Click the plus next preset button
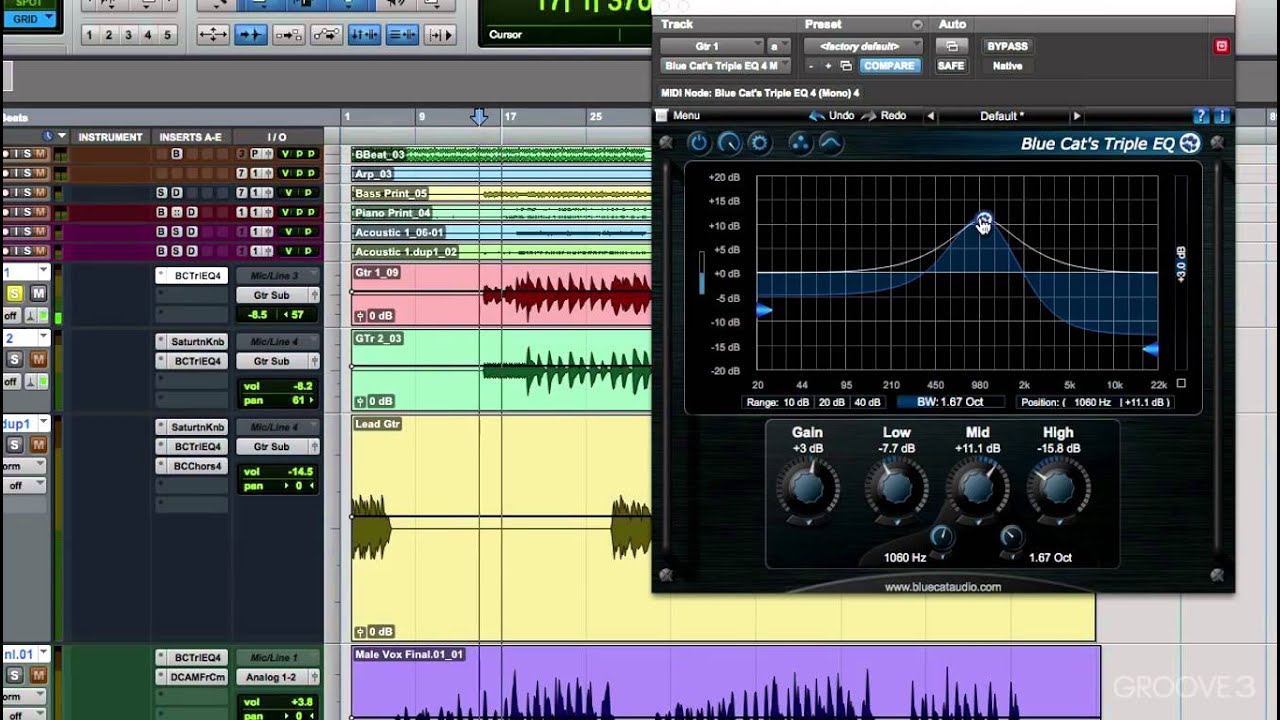This screenshot has height=720, width=1280. pyautogui.click(x=828, y=66)
